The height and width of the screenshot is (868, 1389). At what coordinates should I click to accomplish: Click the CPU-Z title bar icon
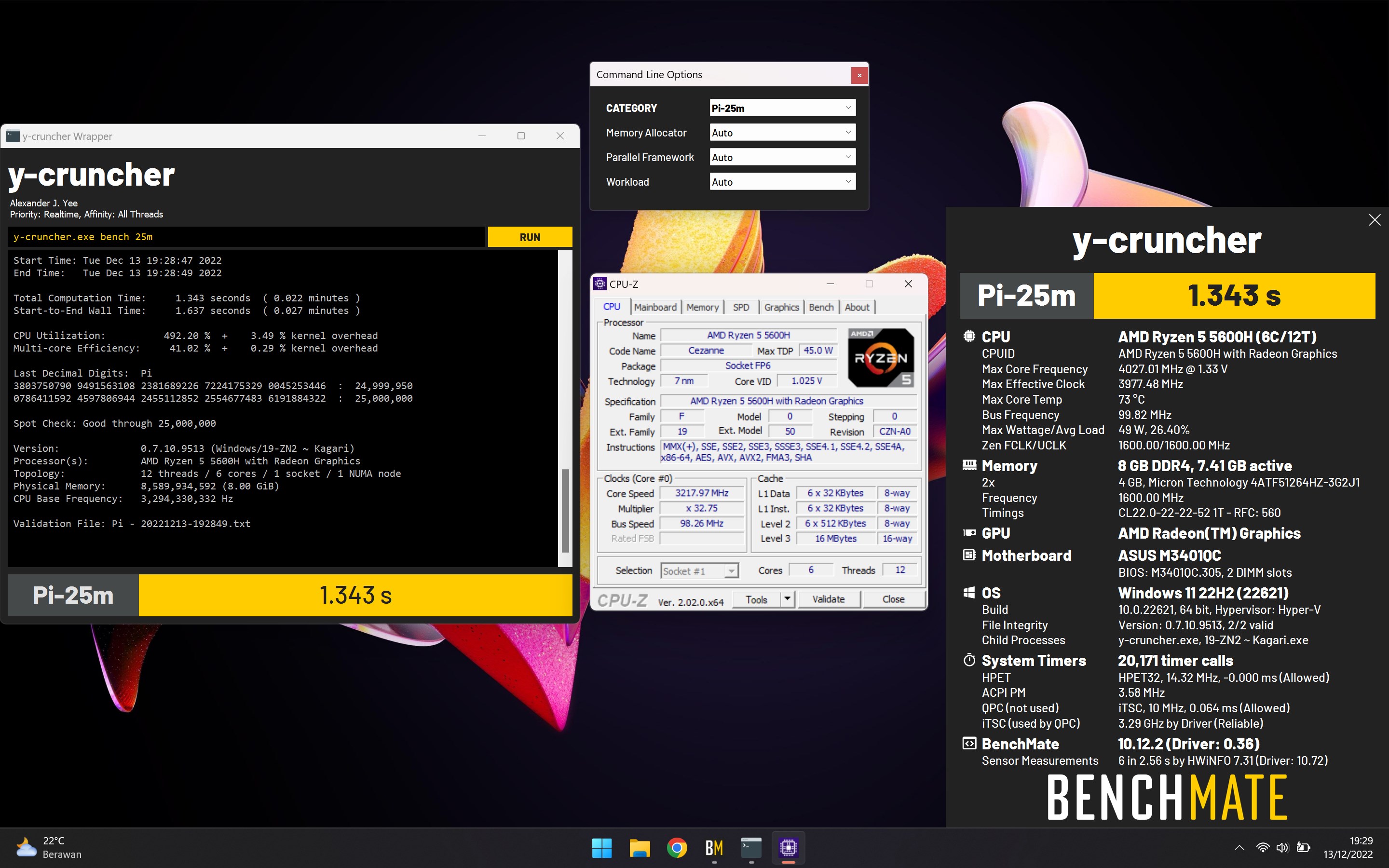click(x=600, y=284)
